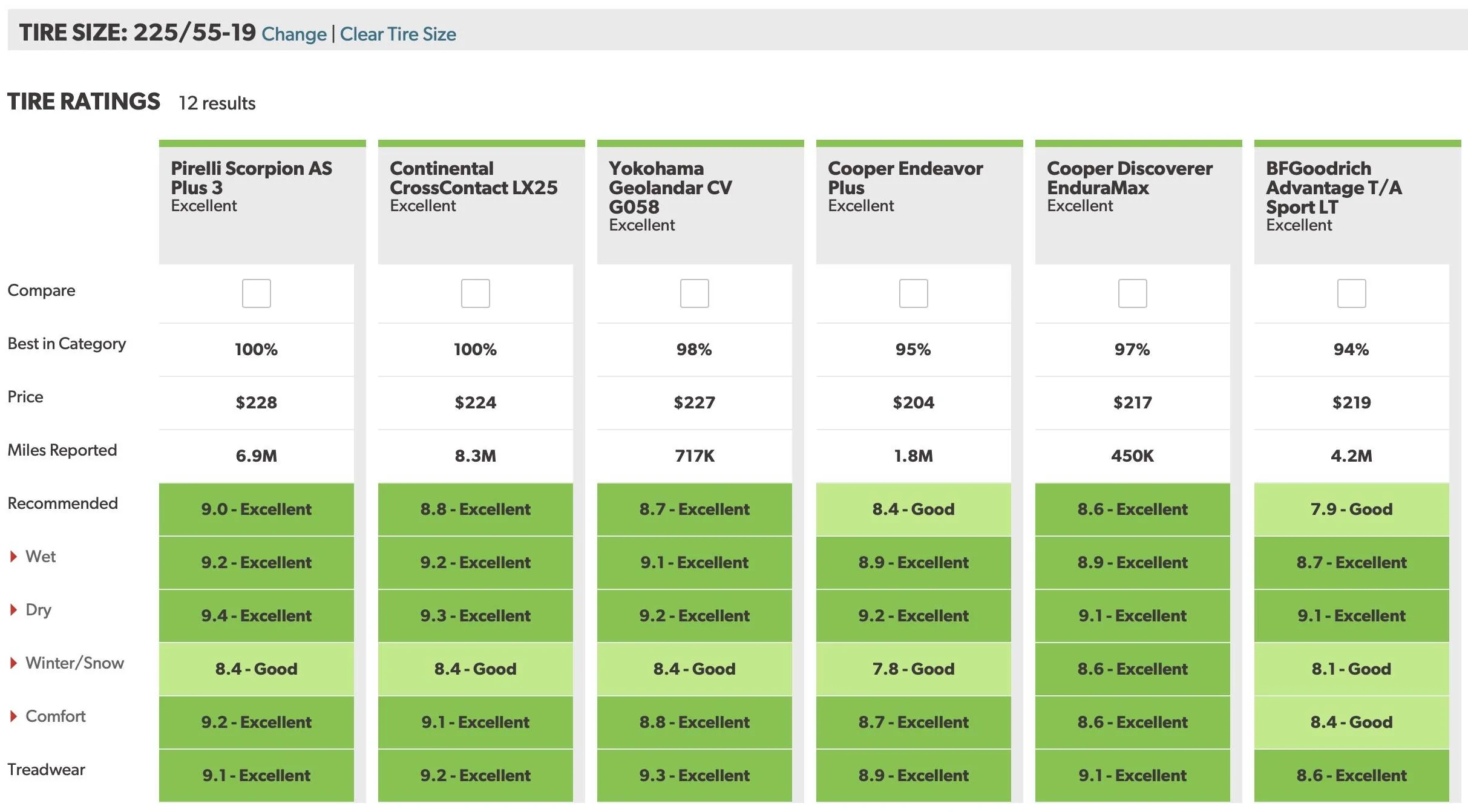Click Pirelli's "9.2 - Excellent" Comfort rating
1468x812 pixels.
[x=257, y=722]
